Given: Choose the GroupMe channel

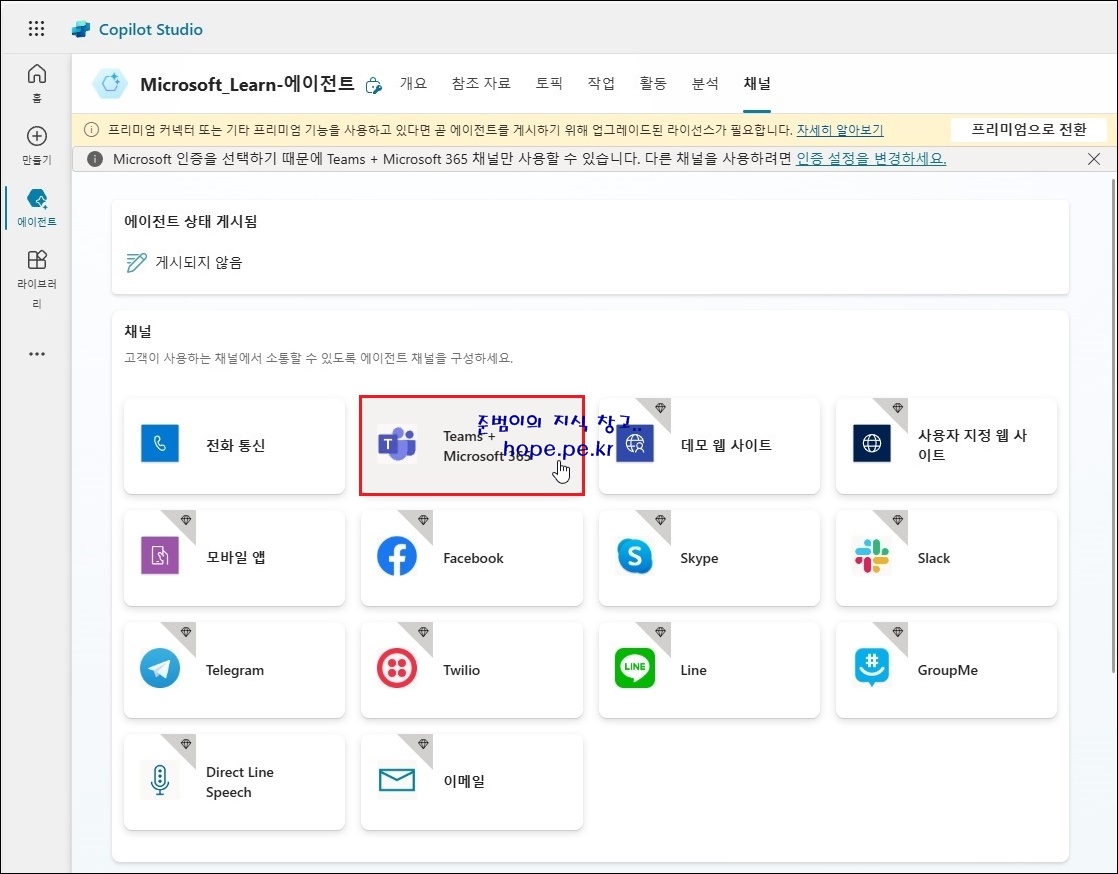Looking at the screenshot, I should [x=946, y=669].
